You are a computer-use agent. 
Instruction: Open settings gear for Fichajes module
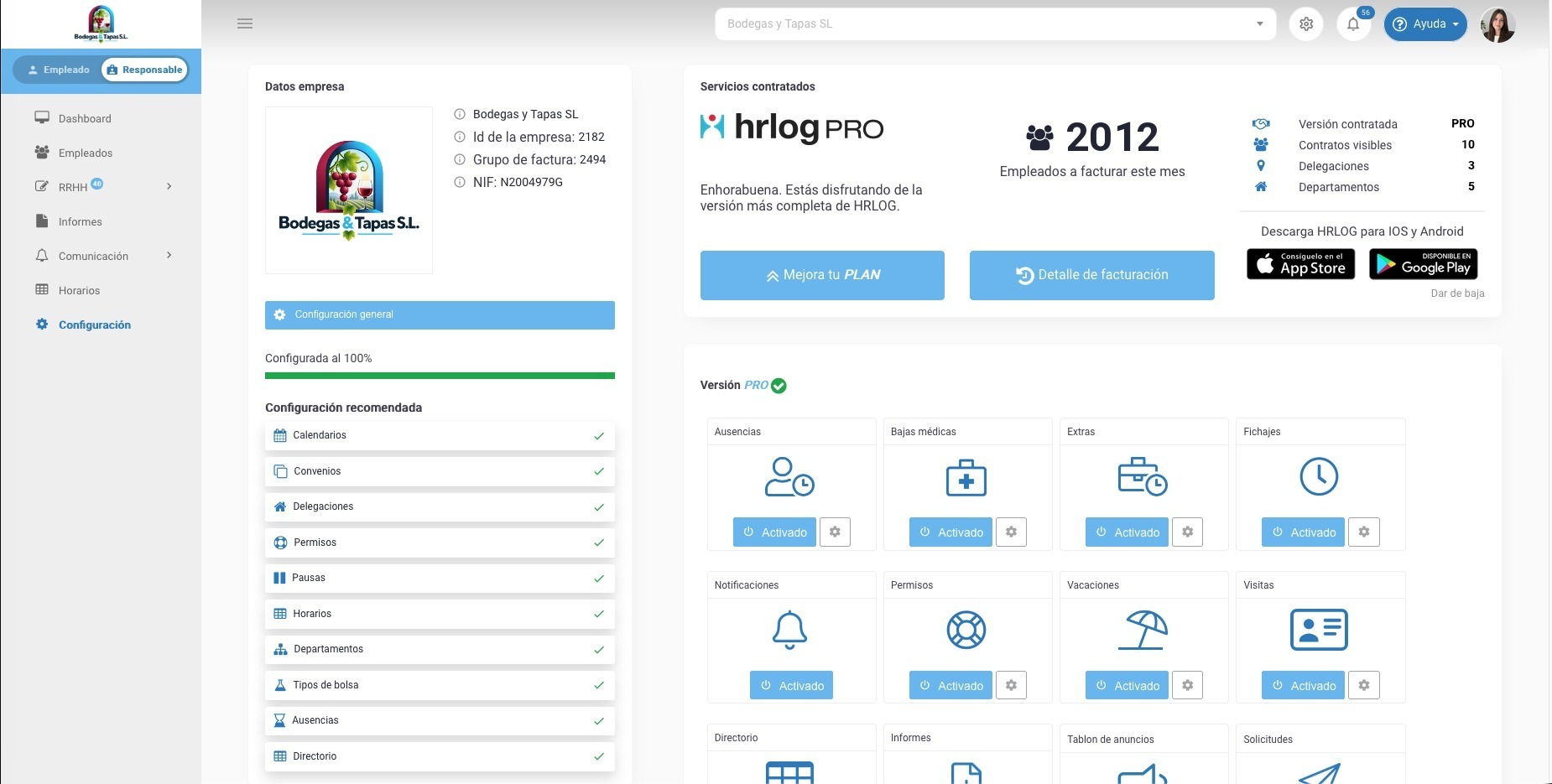[1363, 532]
